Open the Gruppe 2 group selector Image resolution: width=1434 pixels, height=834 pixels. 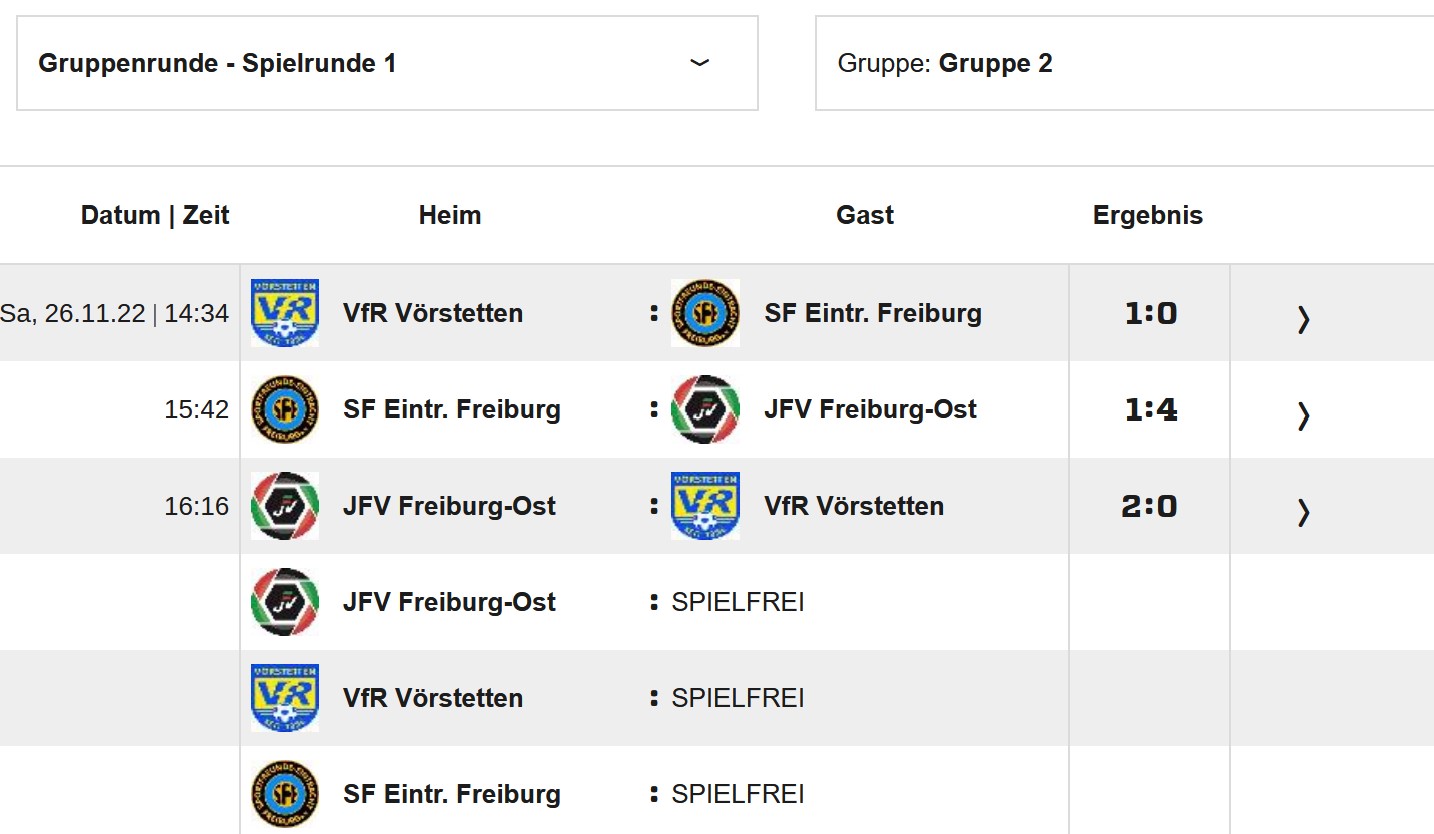[1125, 63]
